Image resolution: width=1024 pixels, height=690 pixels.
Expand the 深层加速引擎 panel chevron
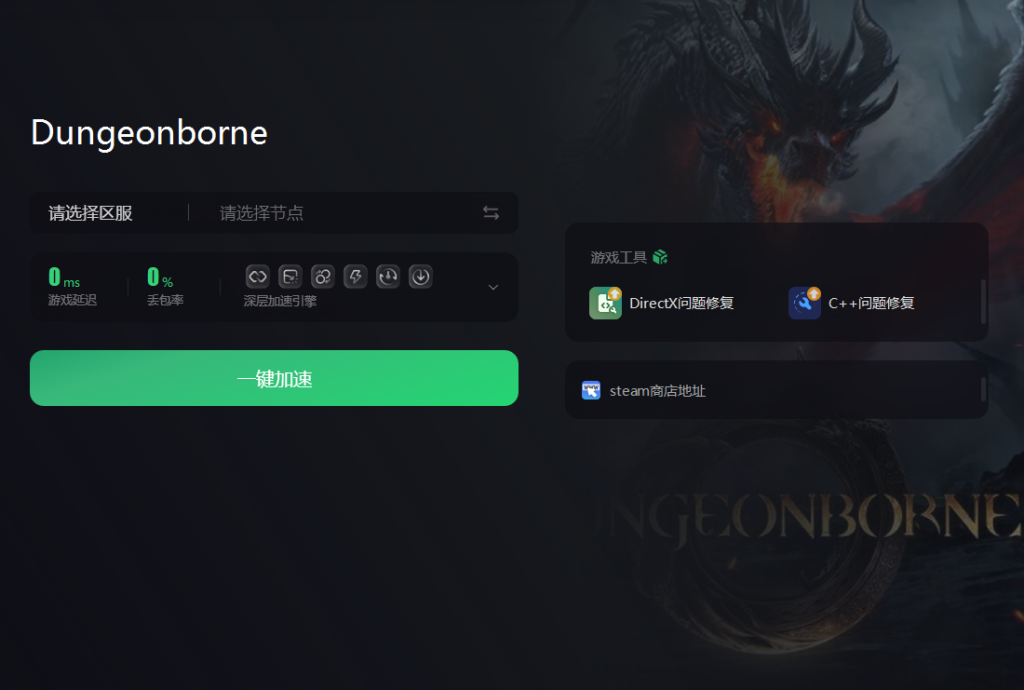pyautogui.click(x=494, y=287)
